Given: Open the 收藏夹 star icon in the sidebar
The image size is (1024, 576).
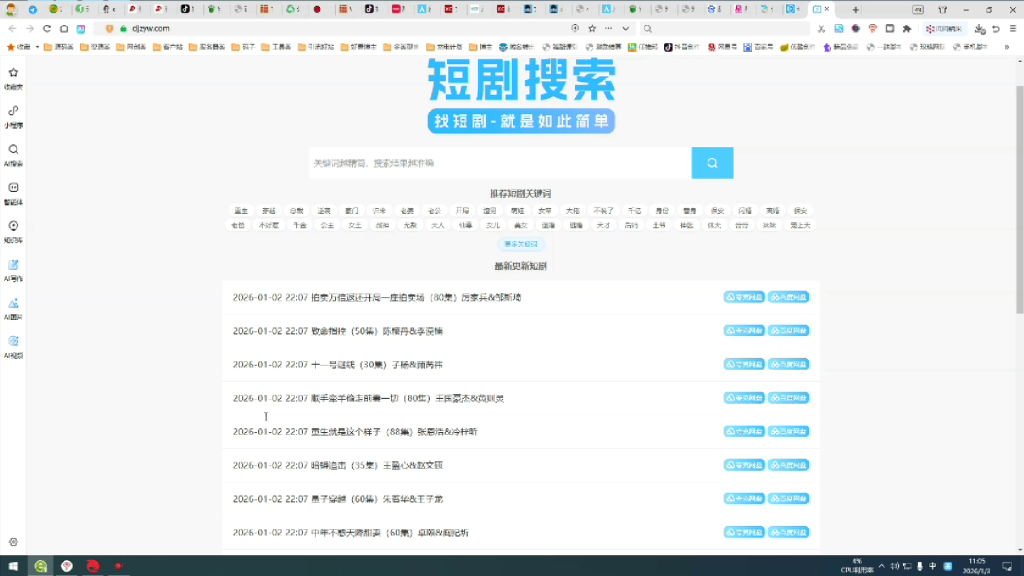Looking at the screenshot, I should tap(13, 77).
